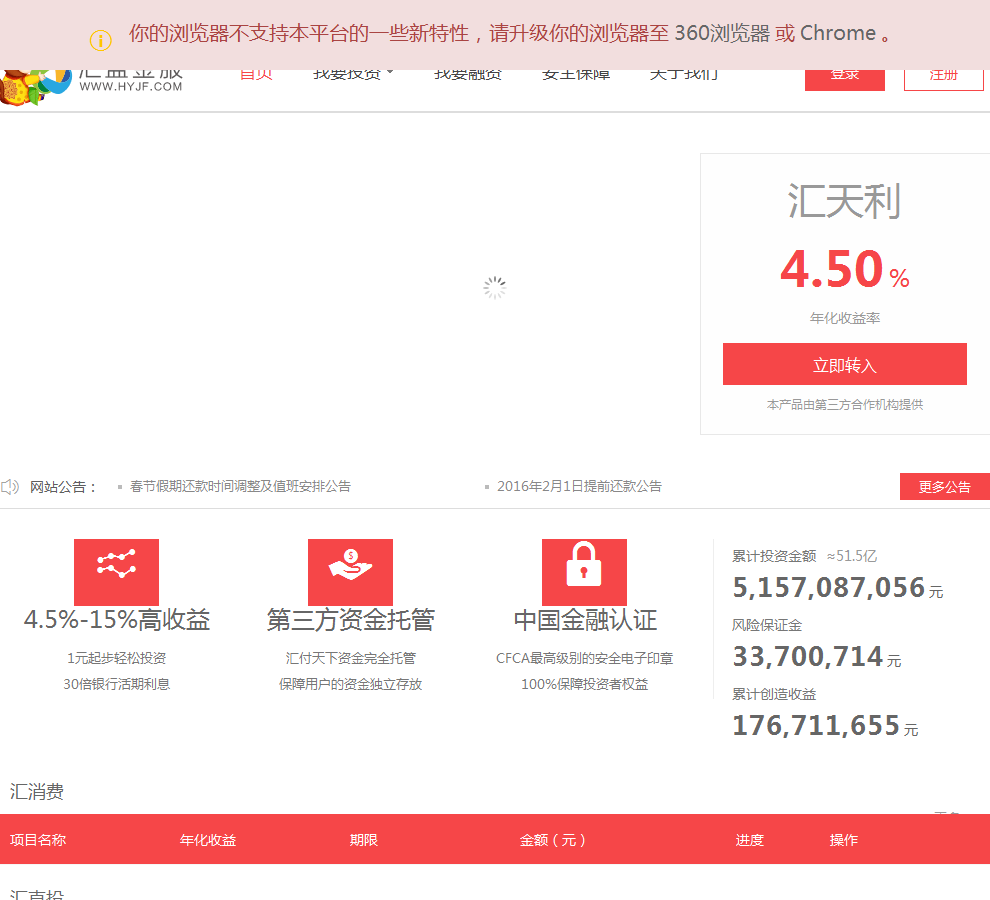Click the 汇消费 section heading
990x900 pixels.
[x=37, y=792]
